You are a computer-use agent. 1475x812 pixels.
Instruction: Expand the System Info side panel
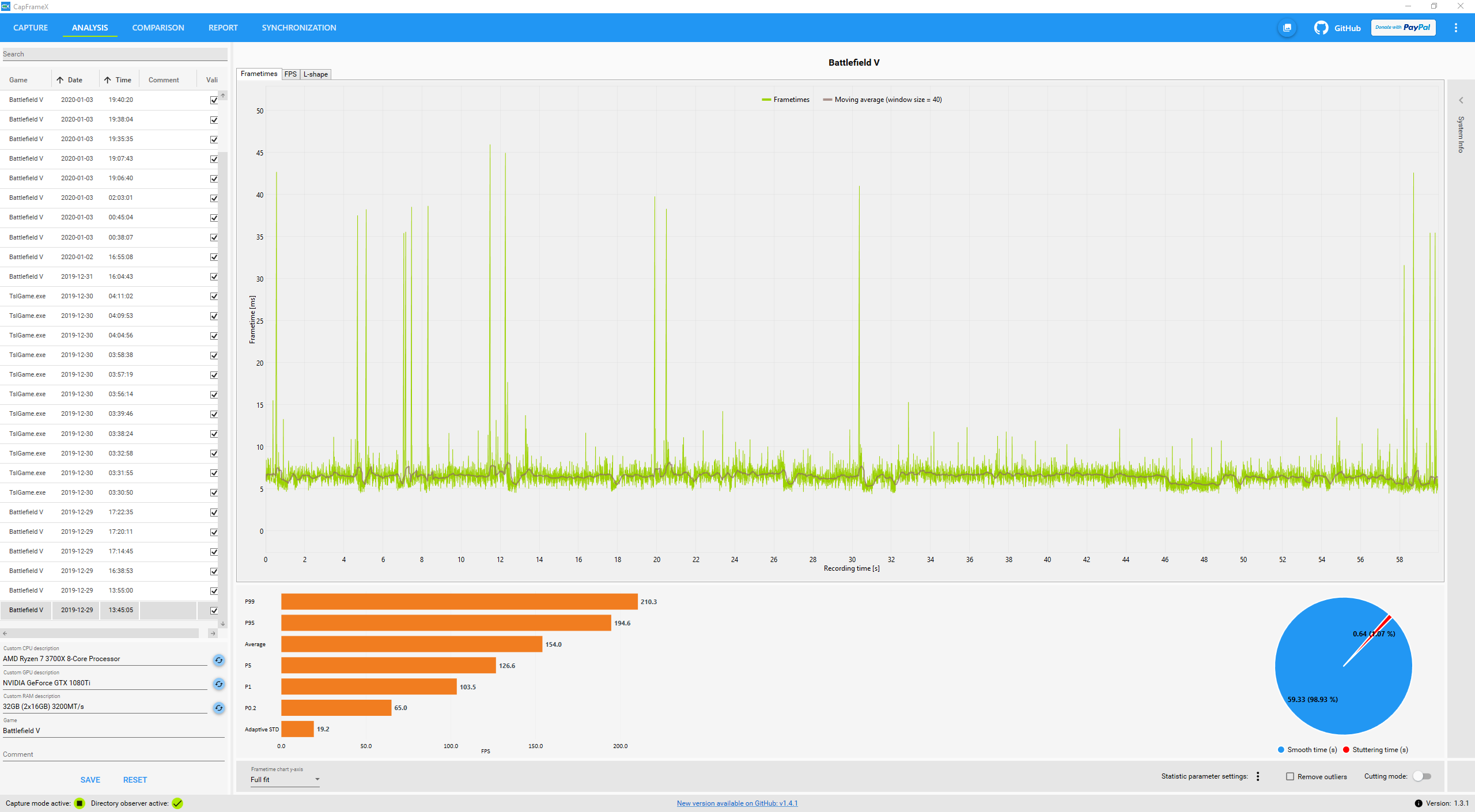point(1461,101)
